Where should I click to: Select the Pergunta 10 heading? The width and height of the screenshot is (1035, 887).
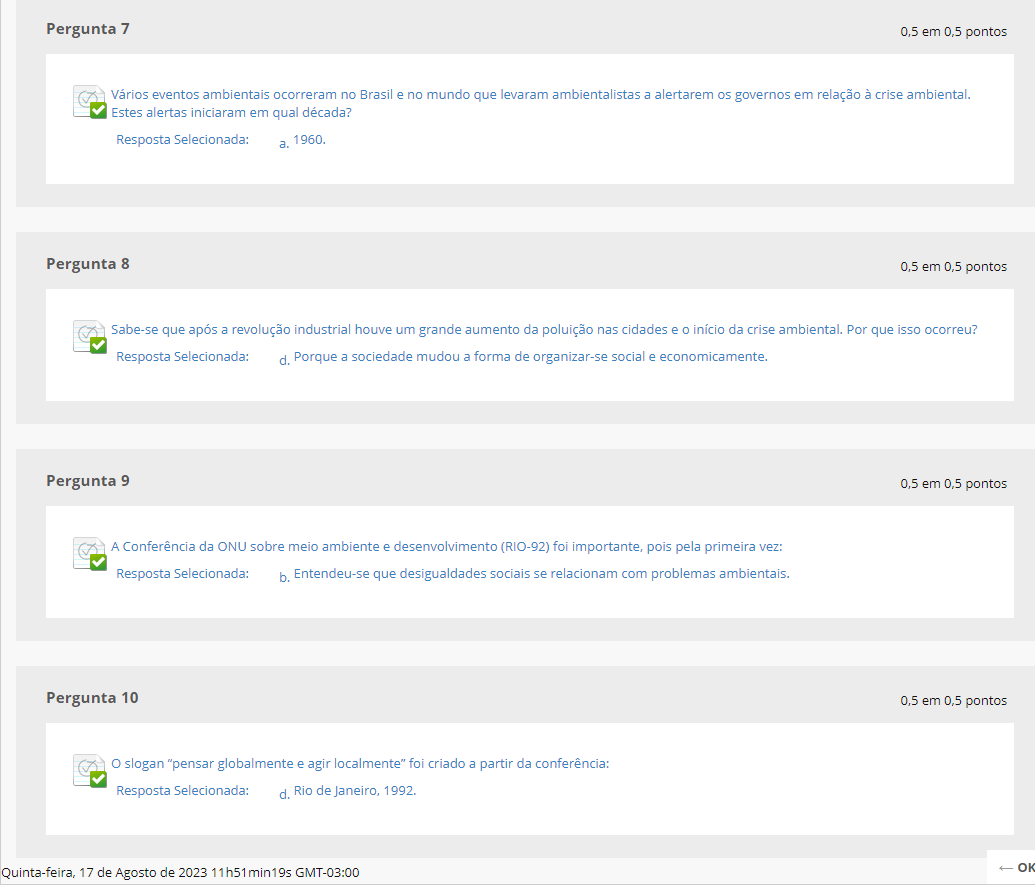pyautogui.click(x=92, y=698)
